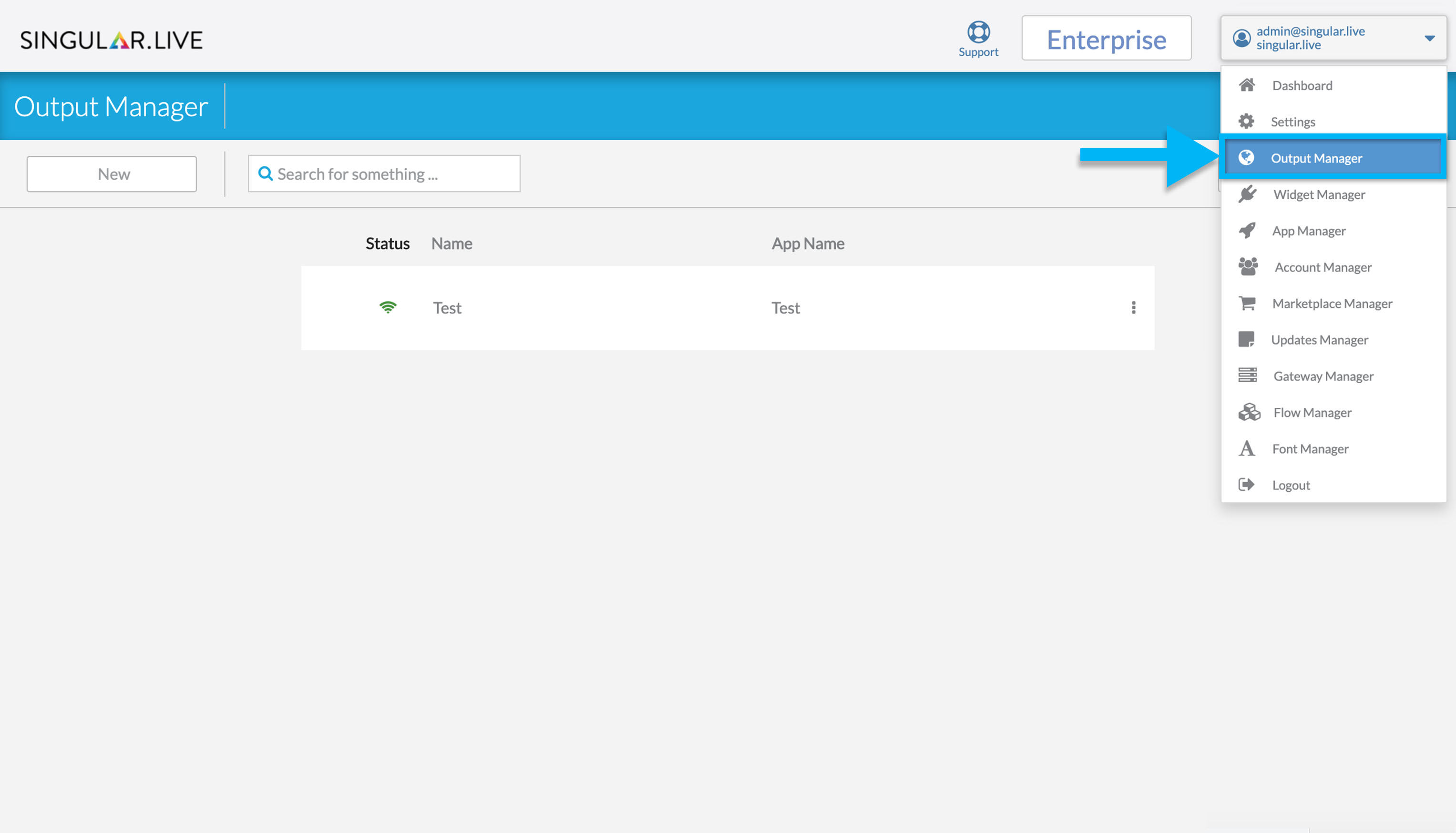Select the Test output name
The width and height of the screenshot is (1456, 833).
click(x=447, y=308)
